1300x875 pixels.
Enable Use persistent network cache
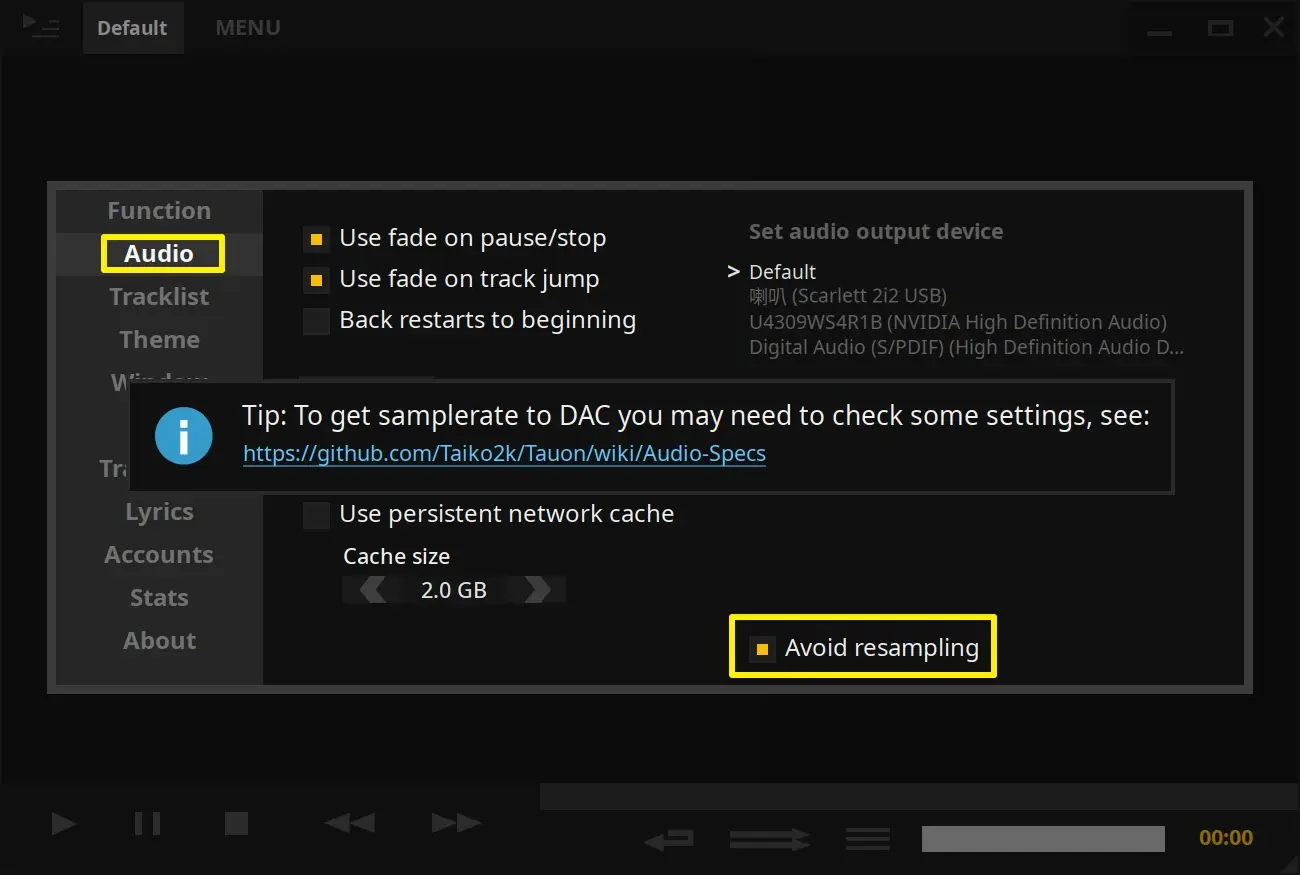316,516
